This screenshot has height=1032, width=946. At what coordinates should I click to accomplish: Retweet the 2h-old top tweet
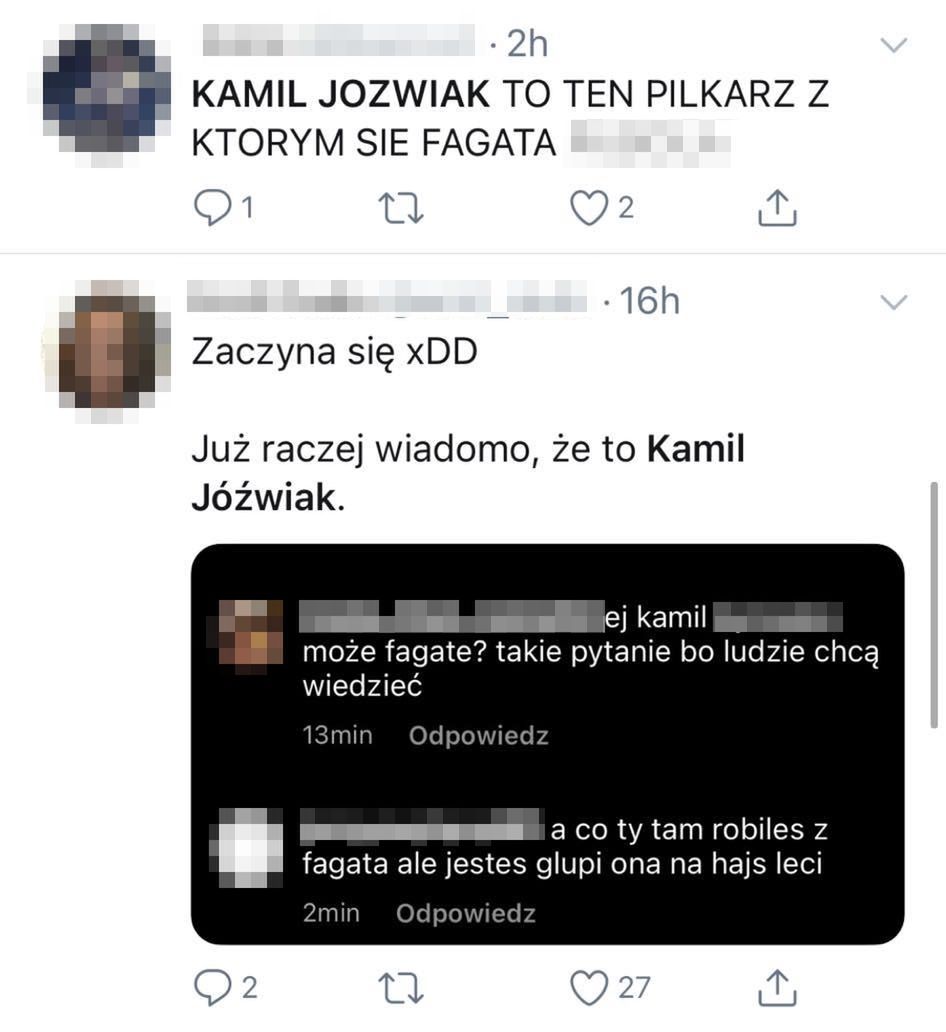[x=401, y=209]
